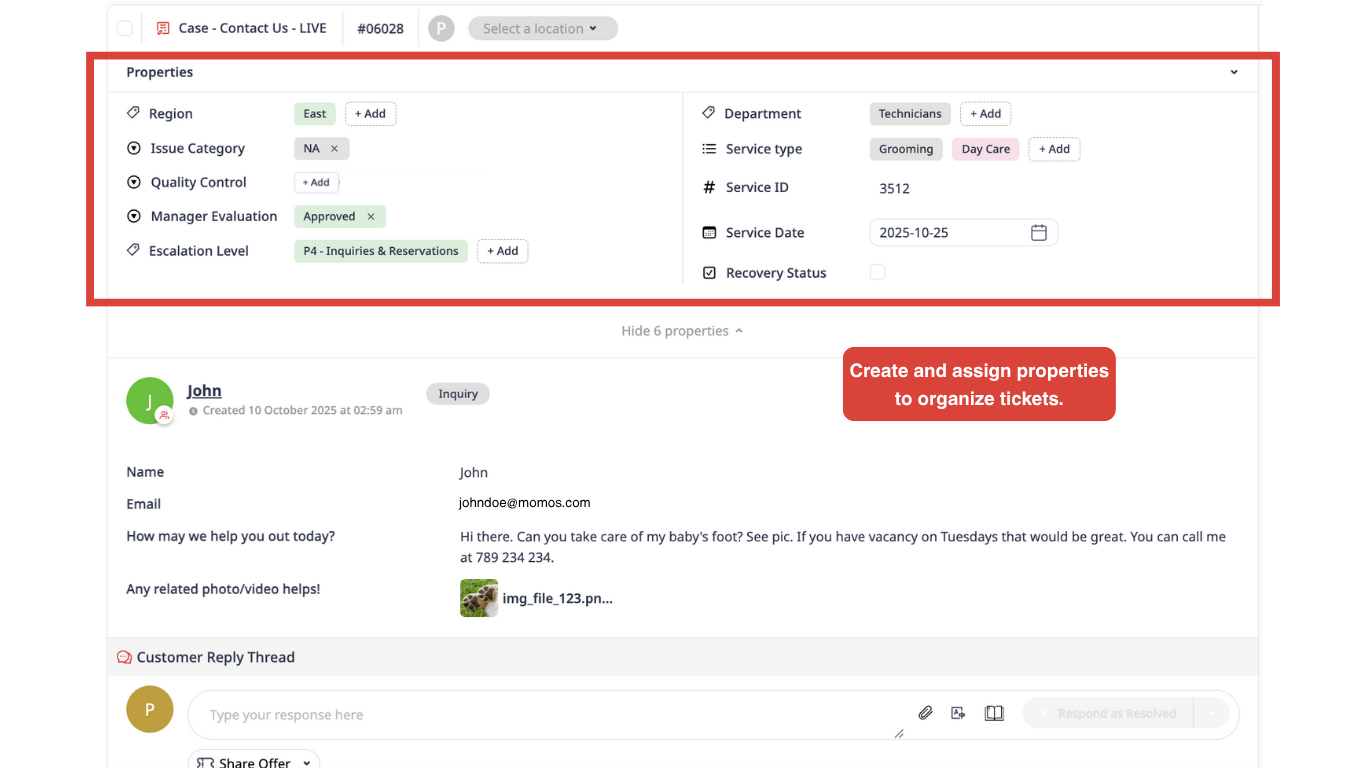Screen dimensions: 1366x768
Task: Remove the Approved tag from Manager Evaluation
Action: pos(370,216)
